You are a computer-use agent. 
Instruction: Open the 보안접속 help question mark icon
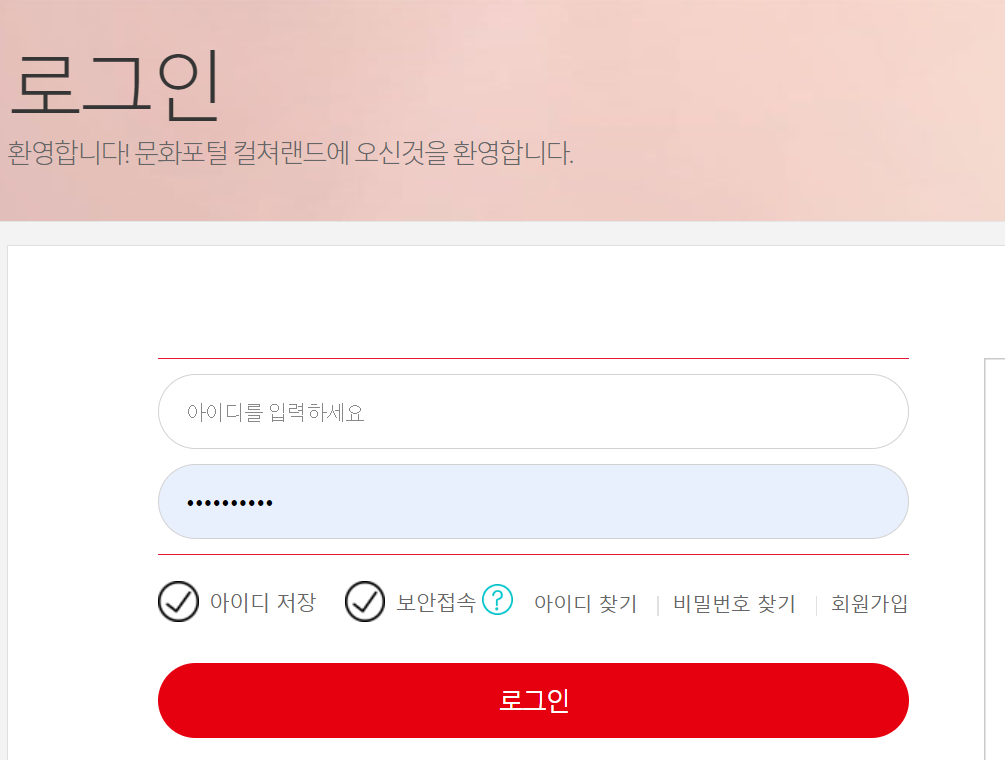[497, 600]
